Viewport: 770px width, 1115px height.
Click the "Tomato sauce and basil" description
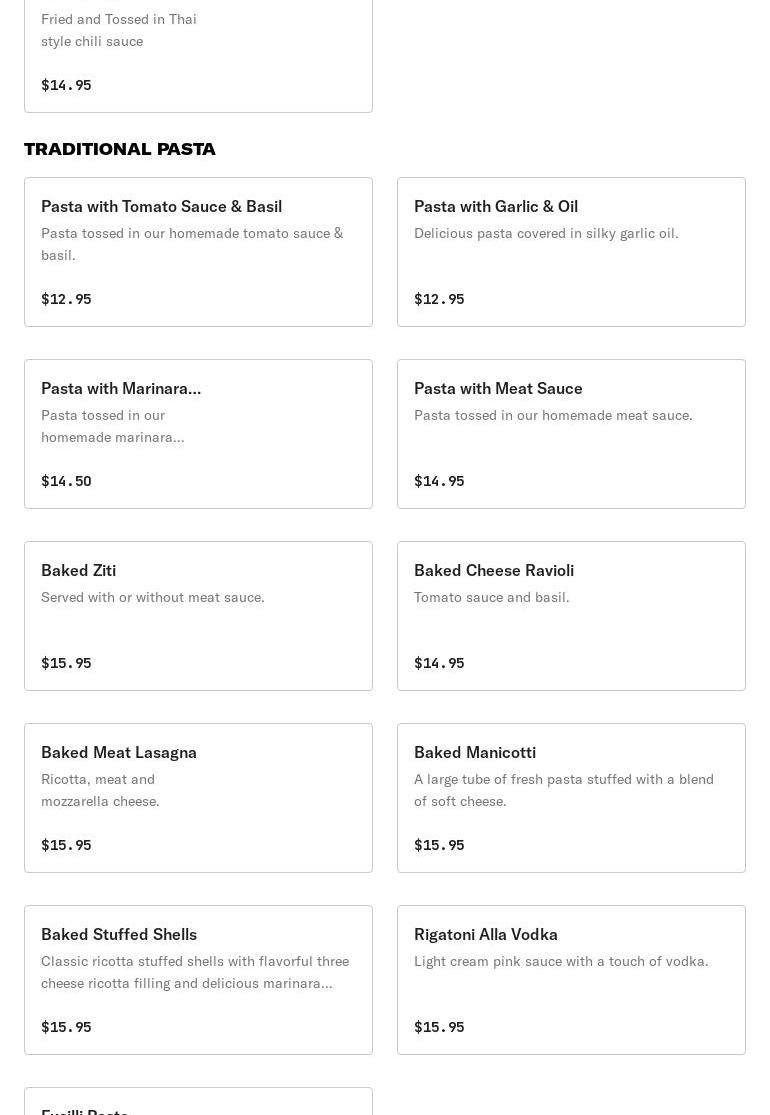pos(492,597)
